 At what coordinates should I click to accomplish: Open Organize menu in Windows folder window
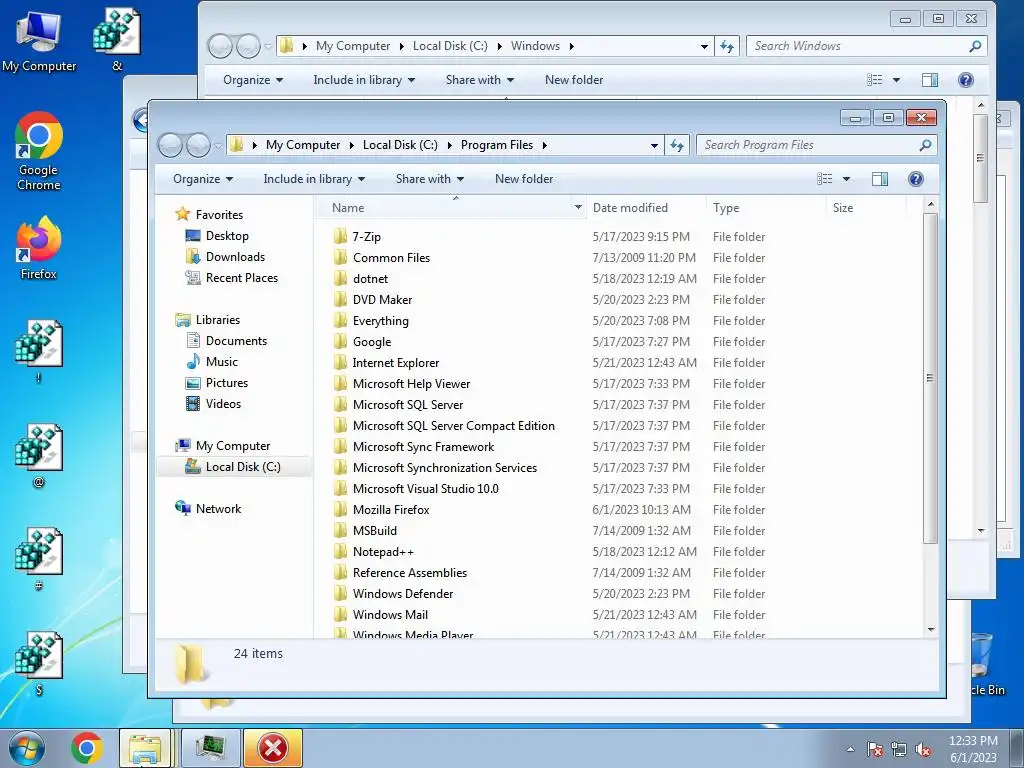point(253,80)
